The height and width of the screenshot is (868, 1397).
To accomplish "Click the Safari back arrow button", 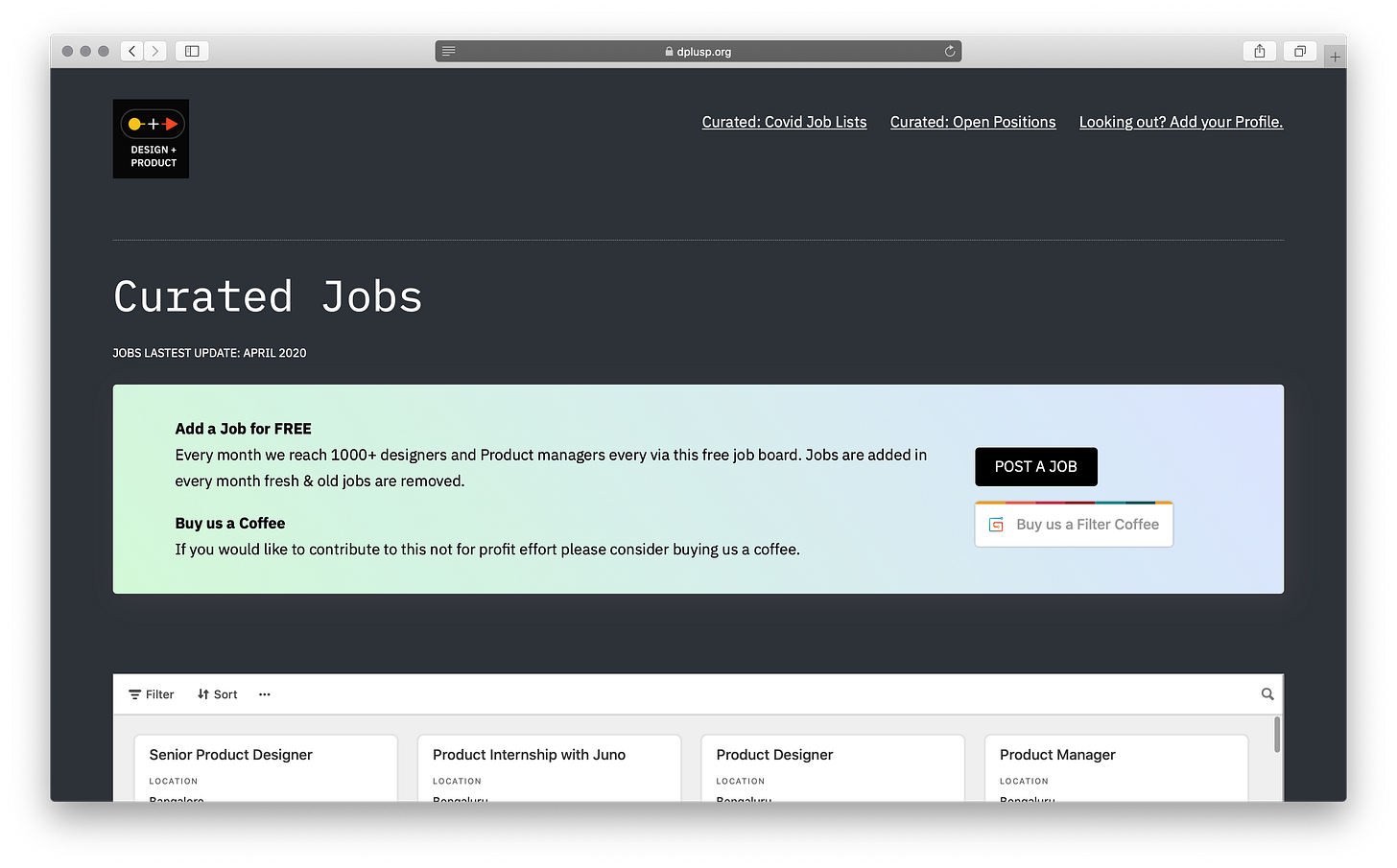I will [x=132, y=51].
